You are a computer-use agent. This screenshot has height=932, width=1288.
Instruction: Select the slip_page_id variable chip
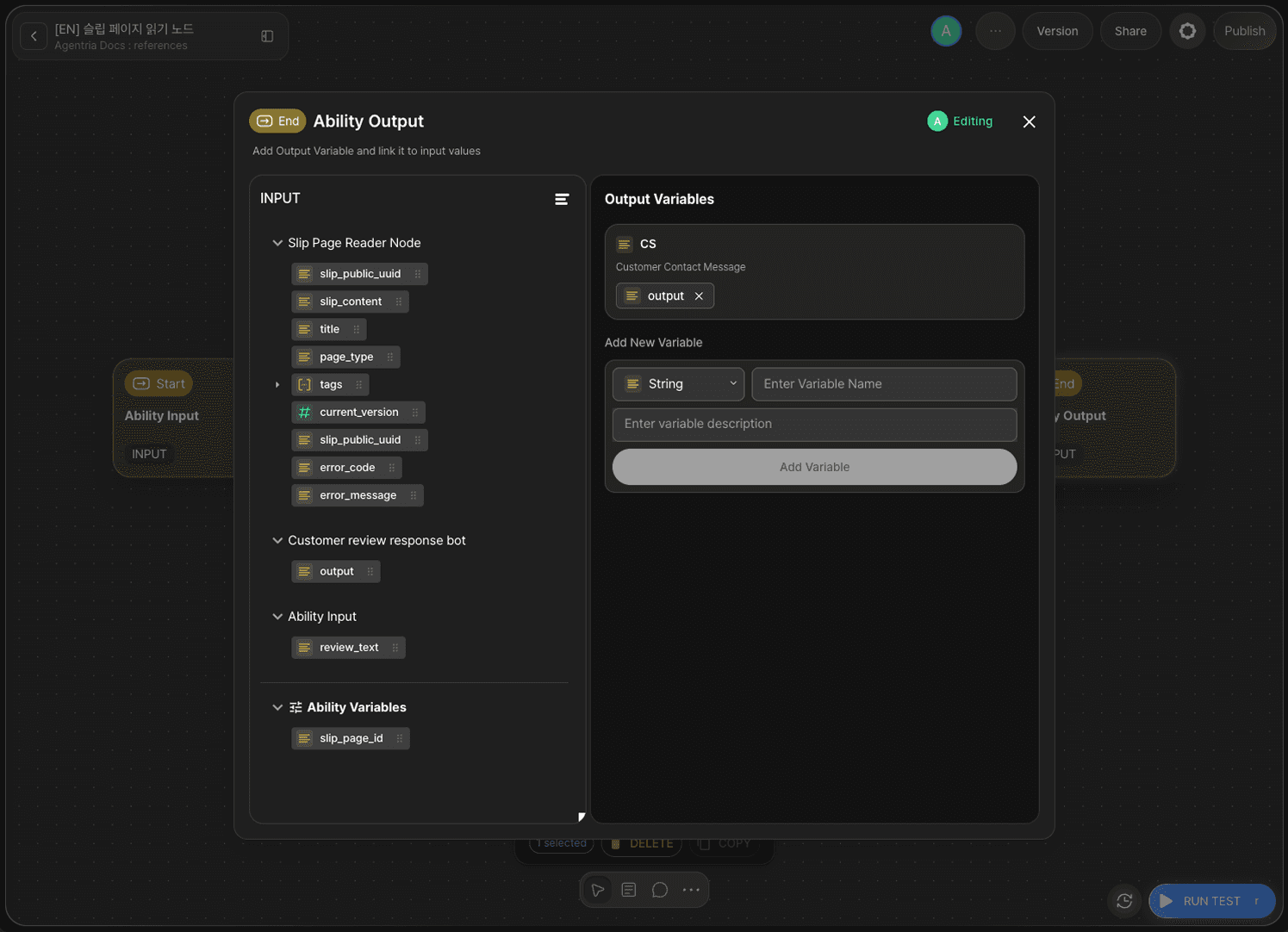351,738
